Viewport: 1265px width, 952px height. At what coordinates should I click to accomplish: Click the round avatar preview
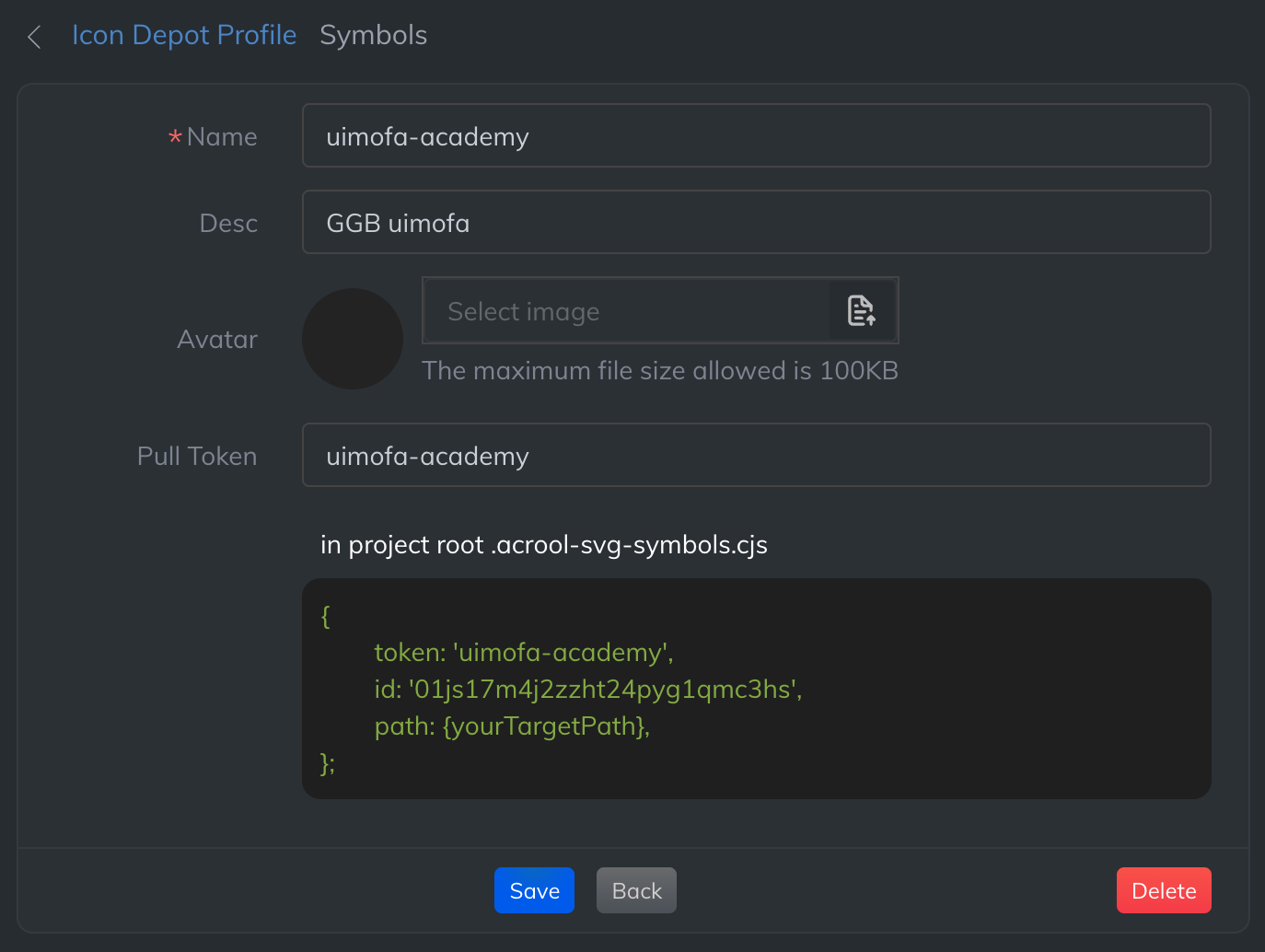click(353, 339)
